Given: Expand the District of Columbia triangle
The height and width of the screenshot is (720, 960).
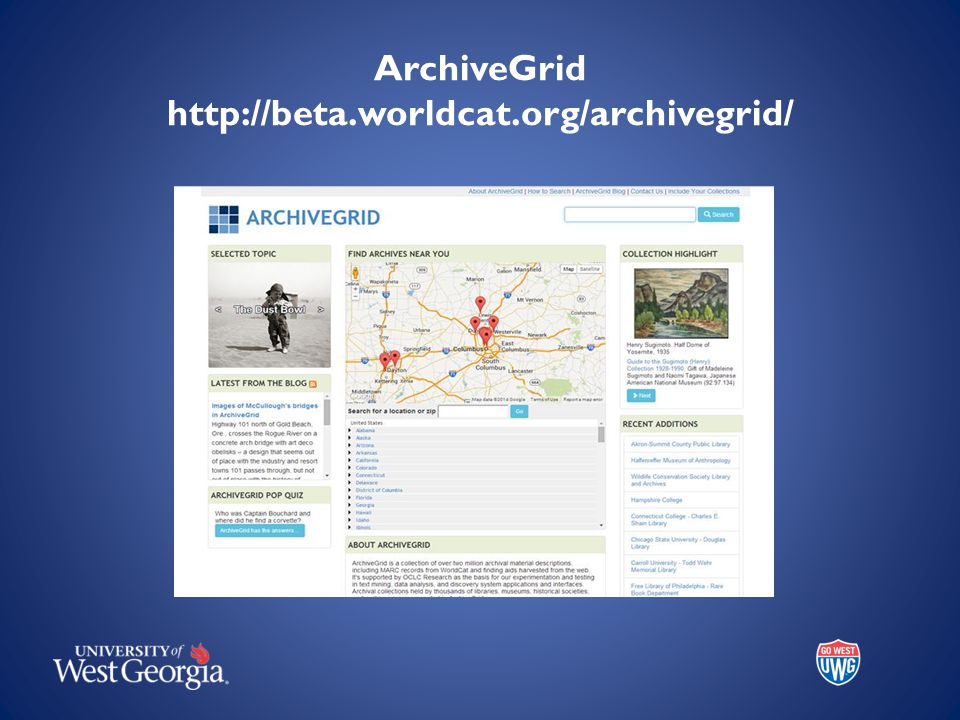Looking at the screenshot, I should [350, 490].
